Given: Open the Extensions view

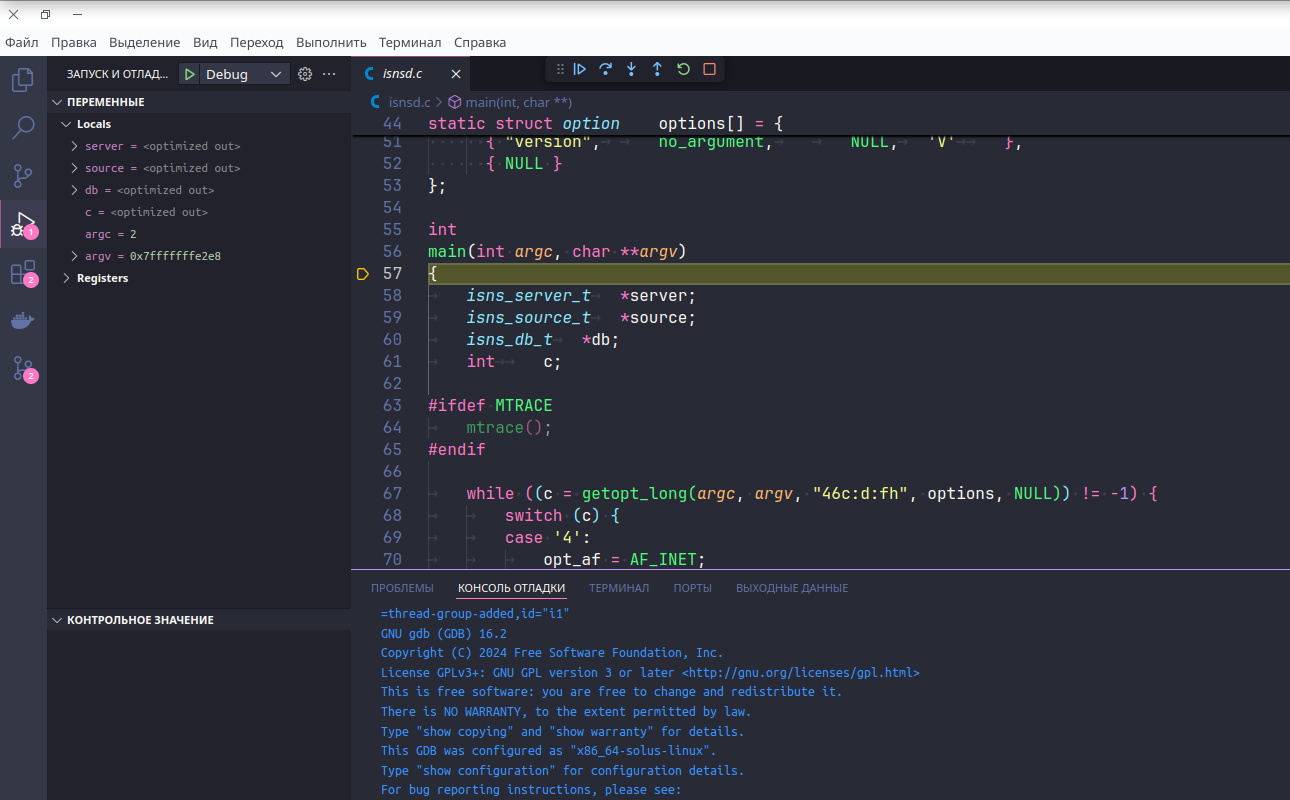Looking at the screenshot, I should (23, 272).
